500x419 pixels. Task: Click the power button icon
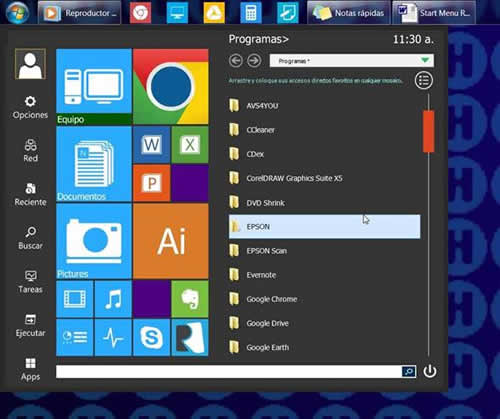point(430,371)
